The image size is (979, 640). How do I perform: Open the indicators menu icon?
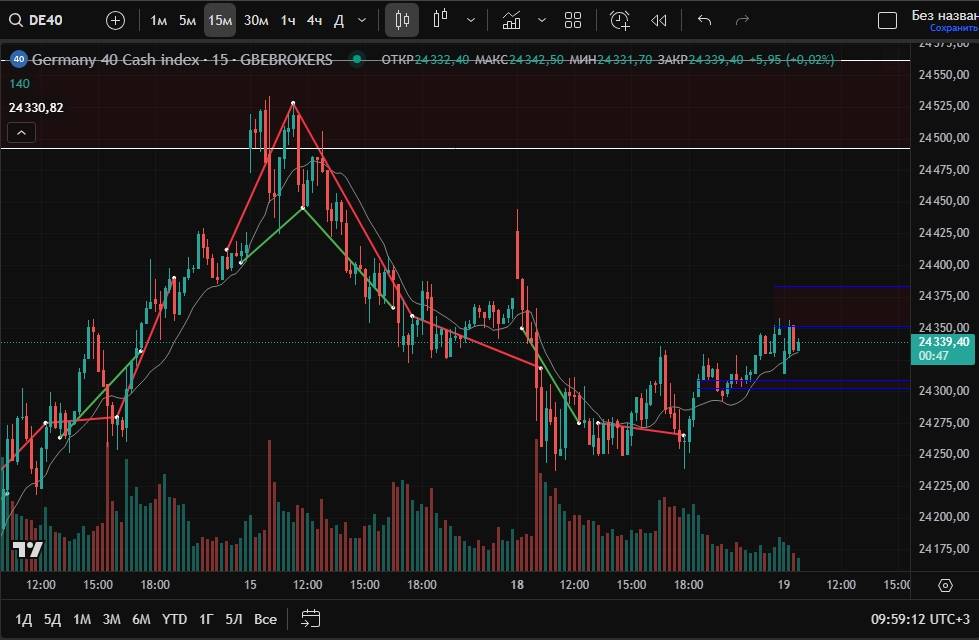click(511, 20)
